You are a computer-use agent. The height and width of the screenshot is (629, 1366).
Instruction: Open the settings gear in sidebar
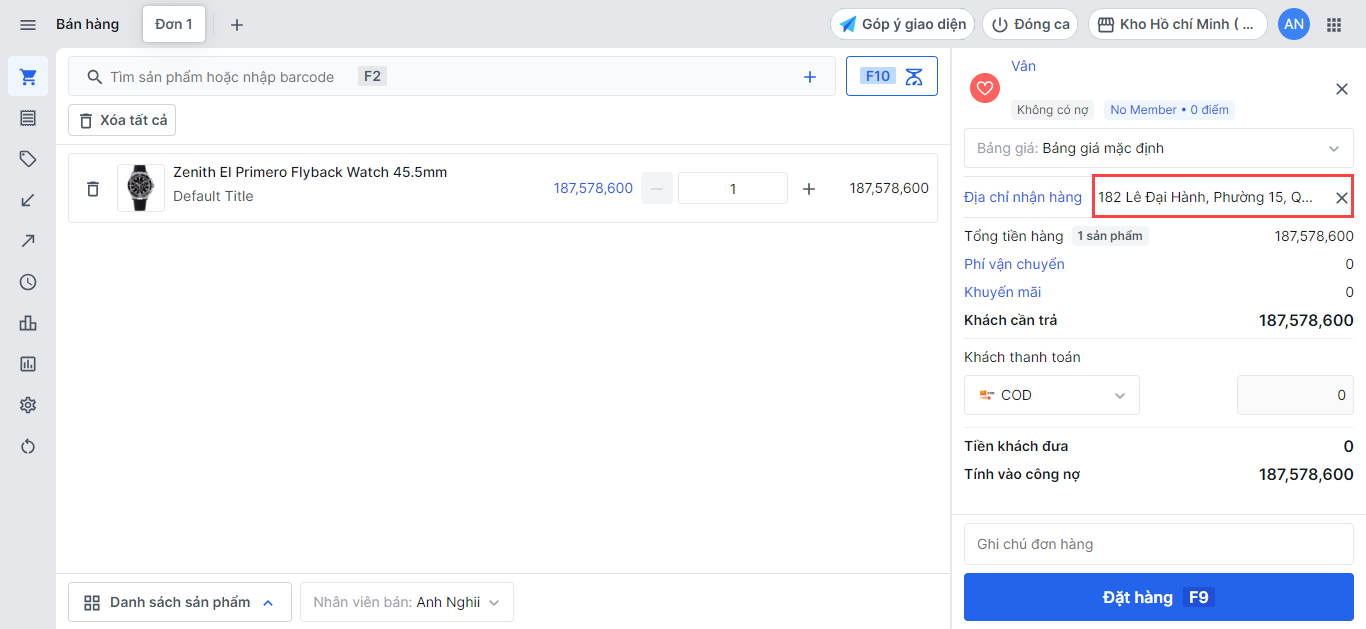pyautogui.click(x=28, y=405)
